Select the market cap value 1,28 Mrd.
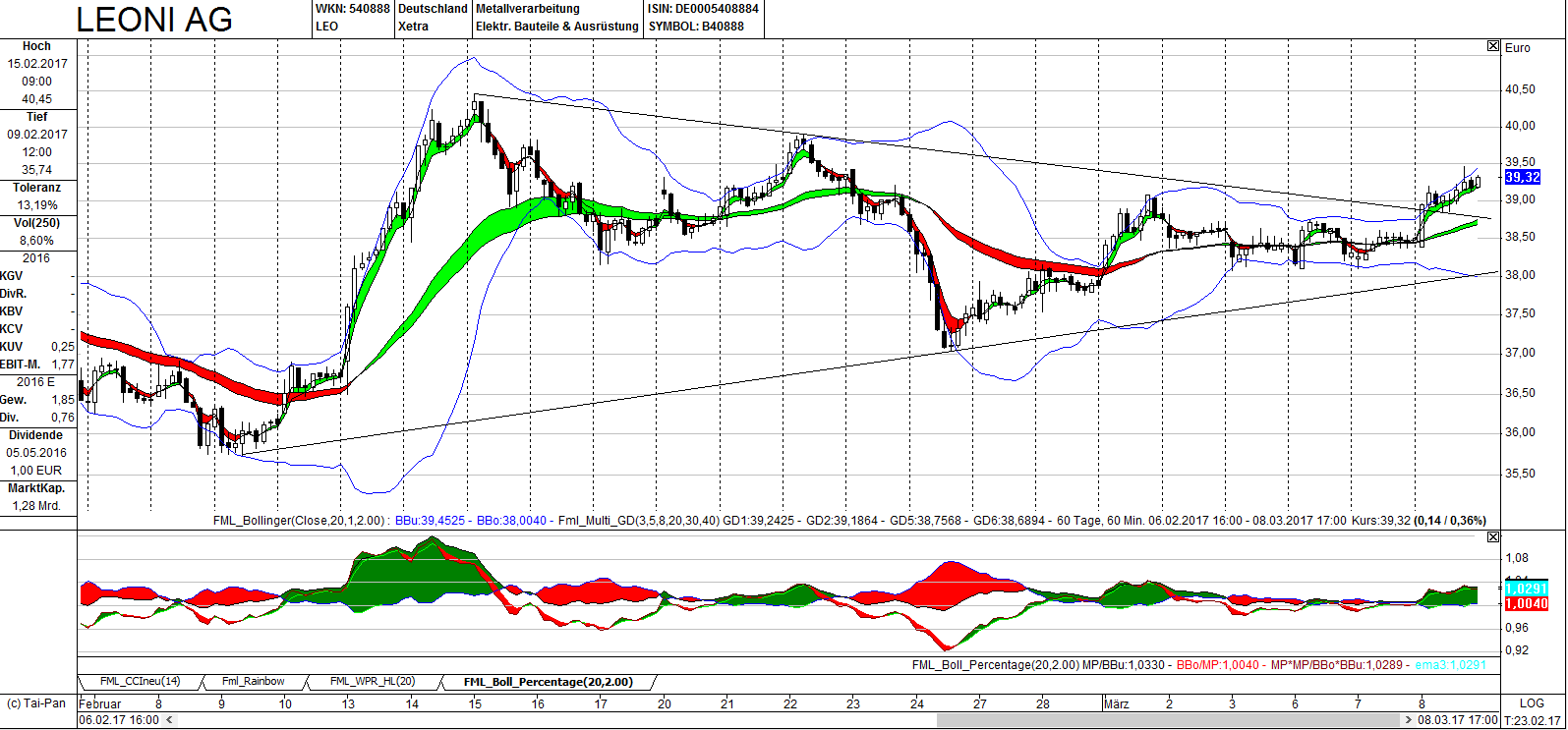1568x730 pixels. 36,506
